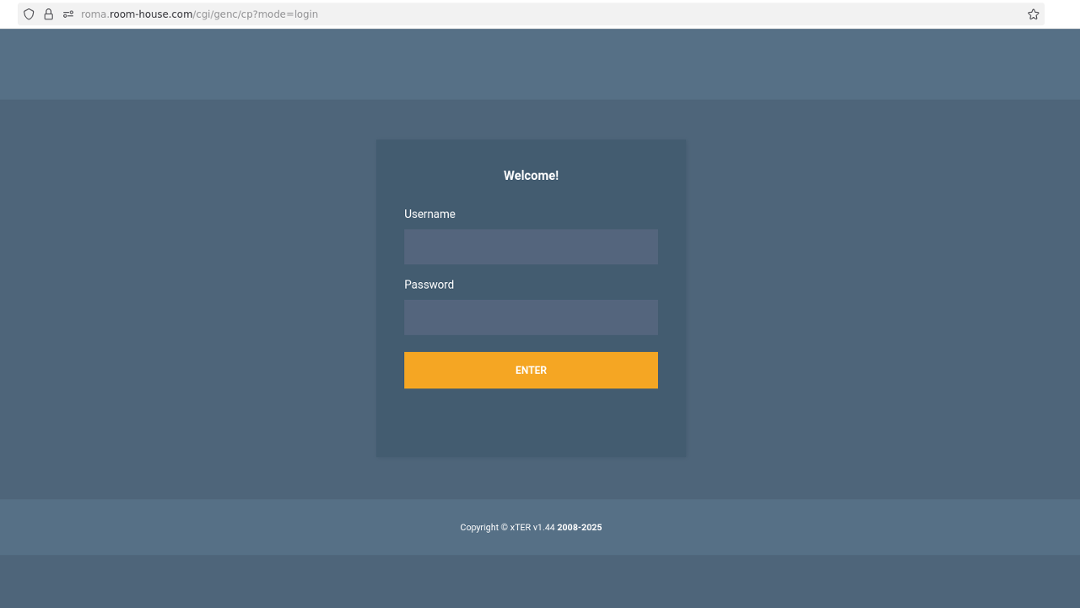Screen dimensions: 1080x608
Task: Click the roma. subdomain prefix in URL
Action: tap(94, 14)
